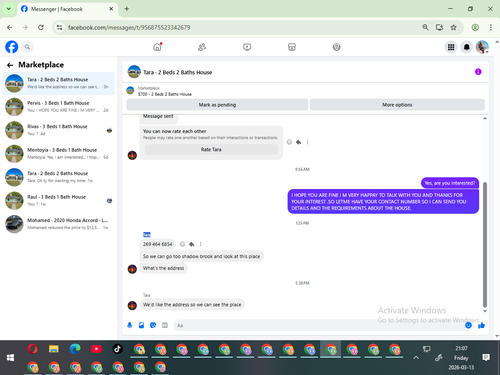Open conversation information purple icon
500x375 pixels.
[478, 72]
